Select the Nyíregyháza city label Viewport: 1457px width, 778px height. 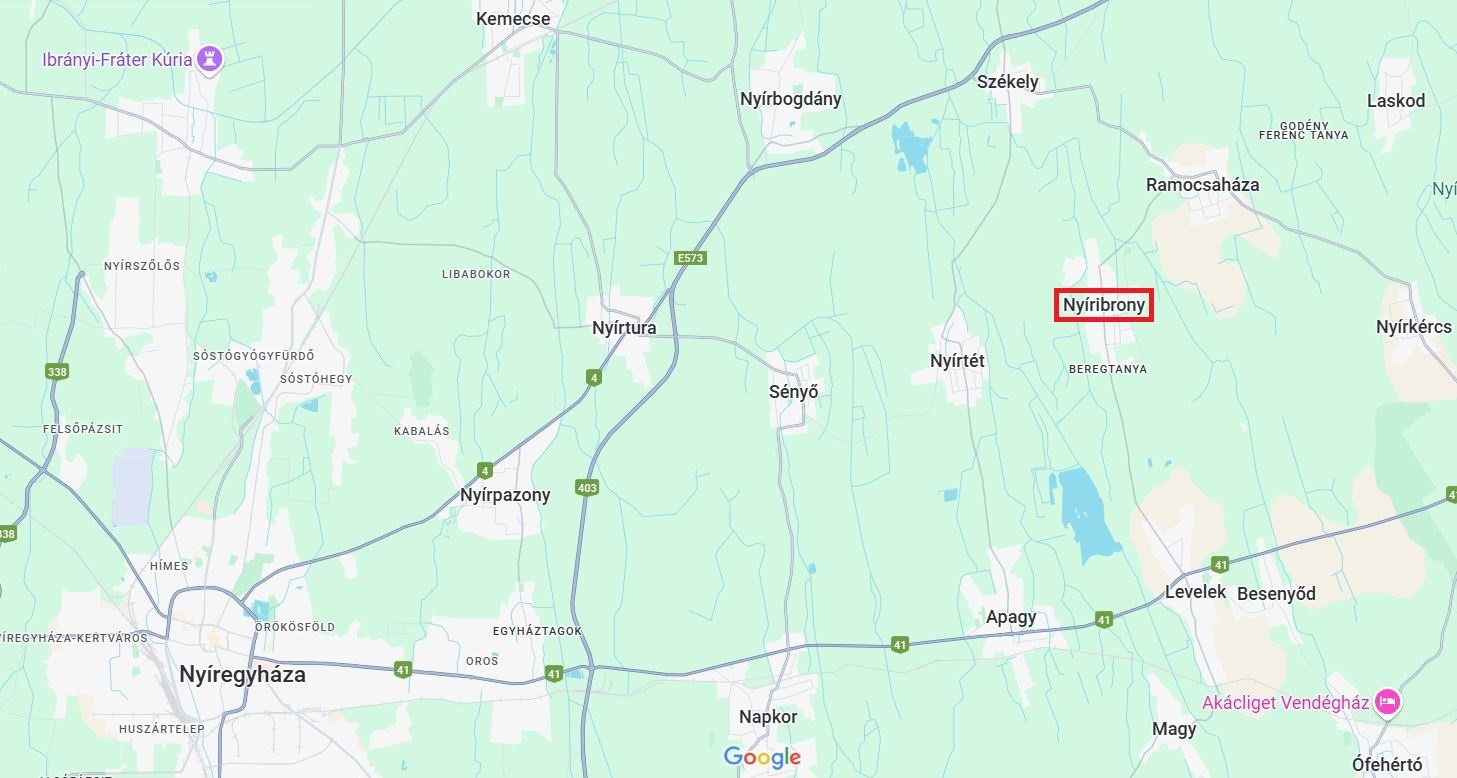pyautogui.click(x=242, y=674)
